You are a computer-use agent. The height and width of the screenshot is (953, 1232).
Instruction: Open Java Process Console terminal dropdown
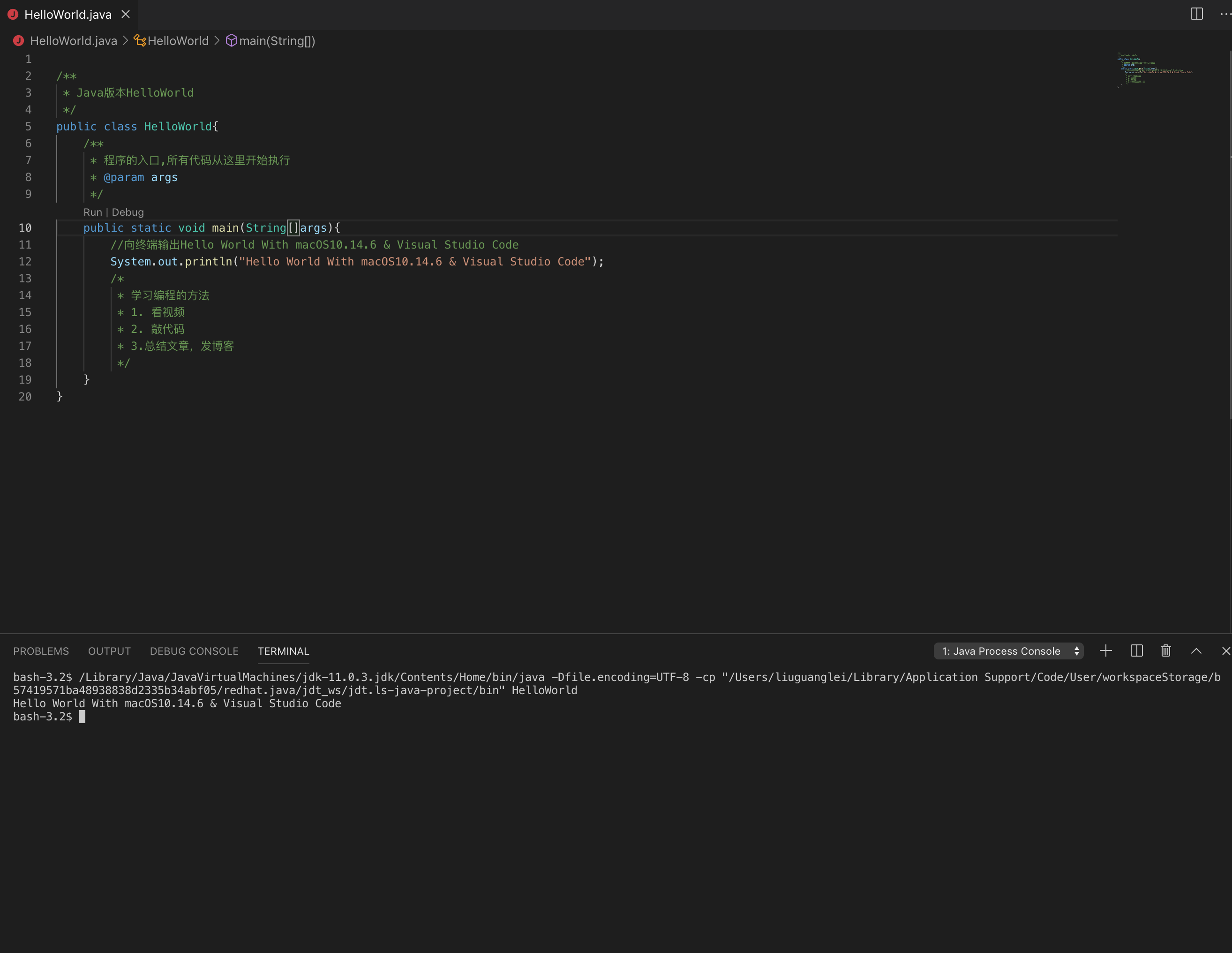click(x=1008, y=650)
